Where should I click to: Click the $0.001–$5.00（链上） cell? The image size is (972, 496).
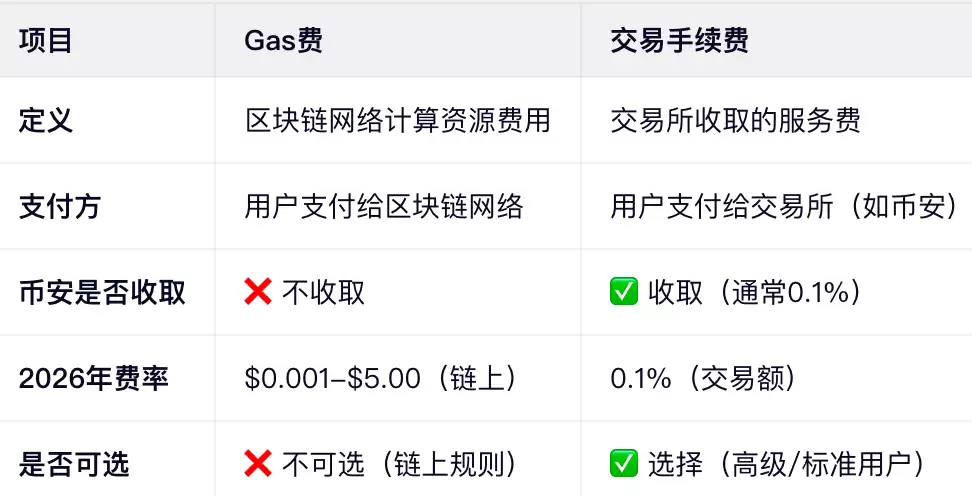tap(381, 379)
